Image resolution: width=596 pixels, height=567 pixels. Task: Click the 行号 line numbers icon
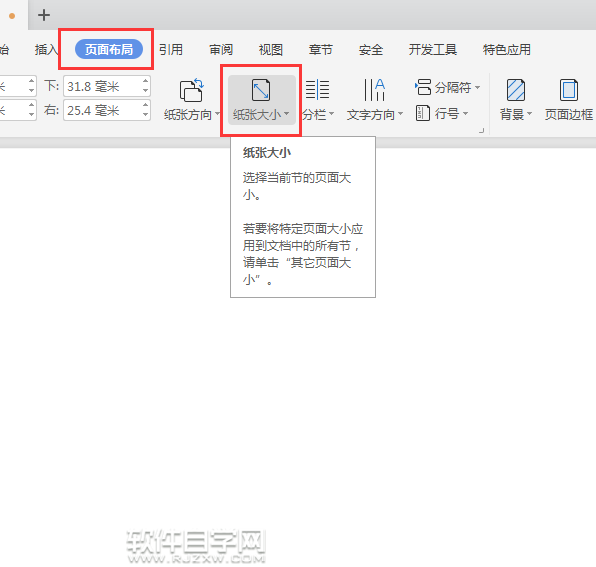click(x=423, y=113)
